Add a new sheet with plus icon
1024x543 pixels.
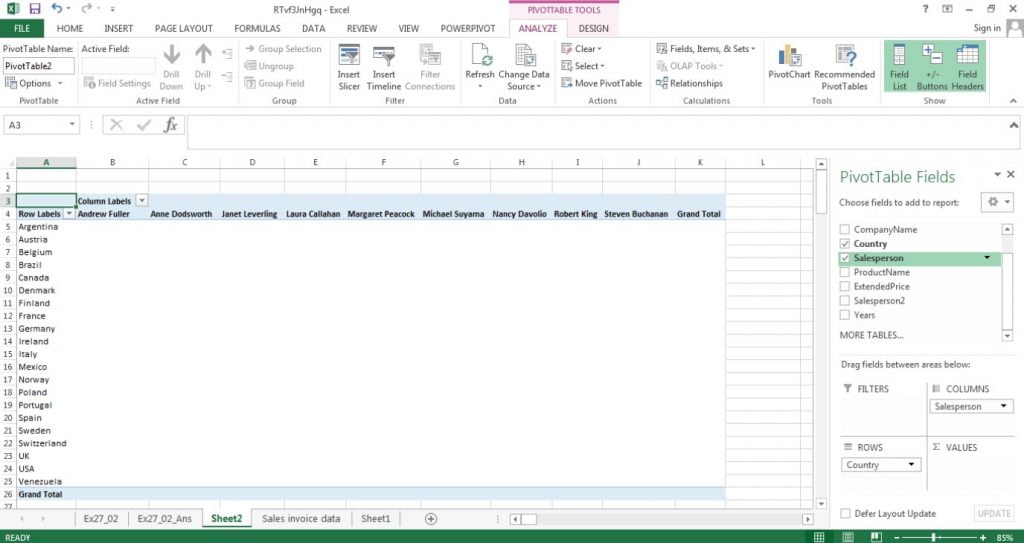(x=430, y=519)
